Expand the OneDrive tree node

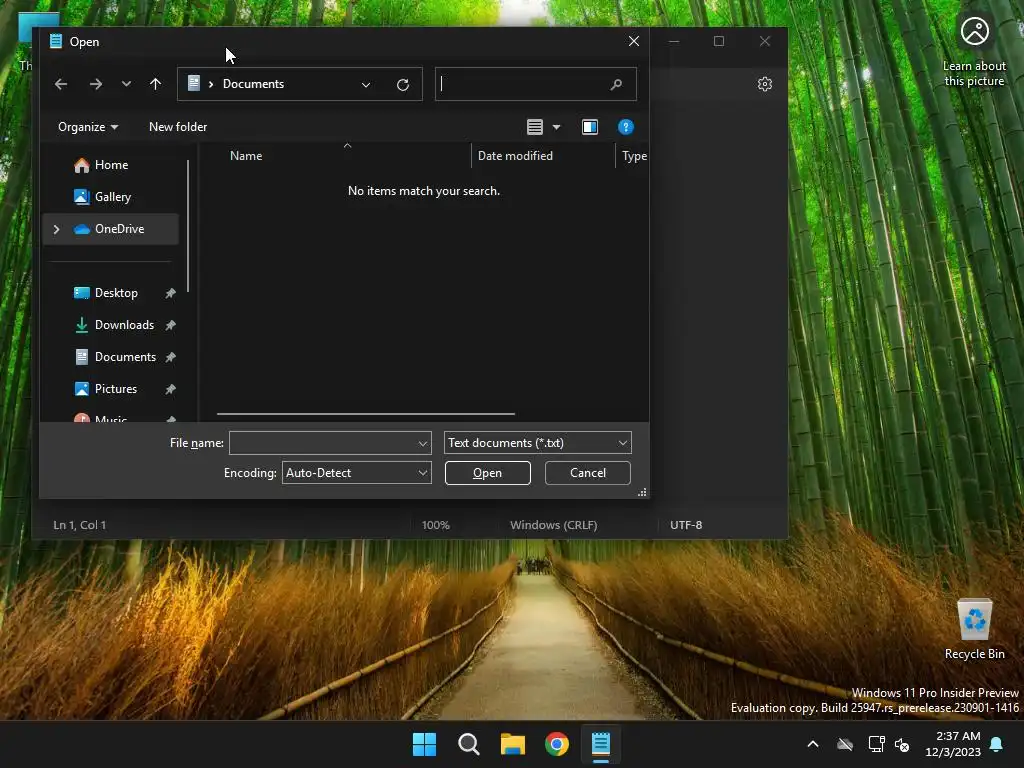57,229
